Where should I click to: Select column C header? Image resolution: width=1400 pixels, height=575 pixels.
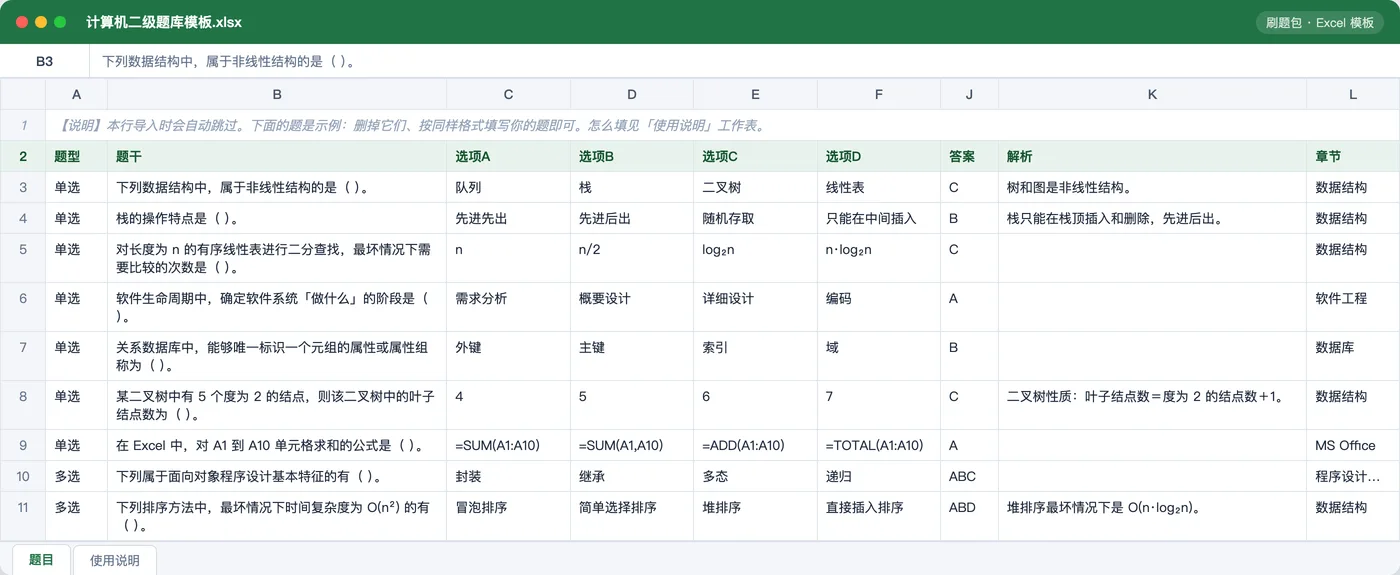pos(509,95)
